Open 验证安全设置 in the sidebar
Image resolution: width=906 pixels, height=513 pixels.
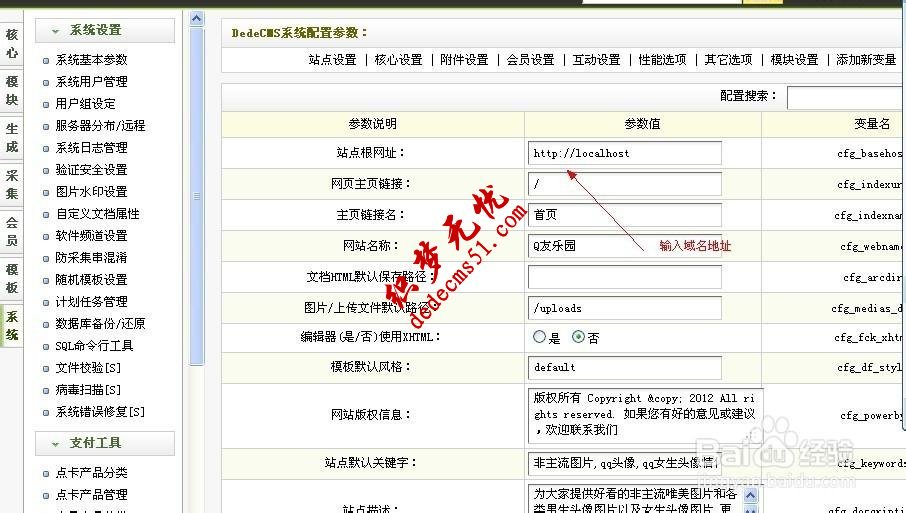91,170
